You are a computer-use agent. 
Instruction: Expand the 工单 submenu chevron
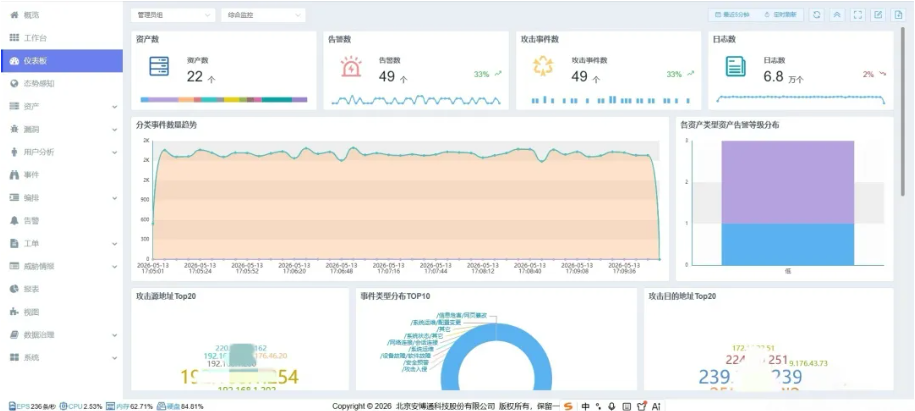click(x=114, y=244)
